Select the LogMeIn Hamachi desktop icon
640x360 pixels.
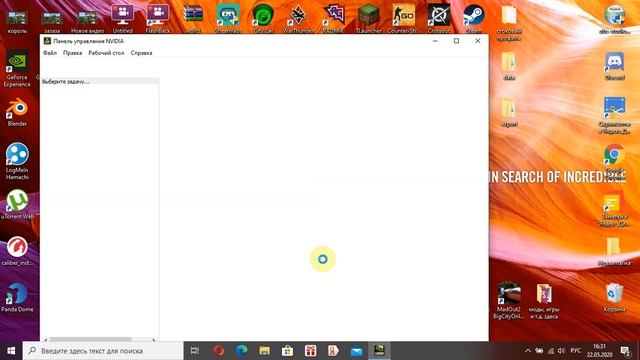17,161
